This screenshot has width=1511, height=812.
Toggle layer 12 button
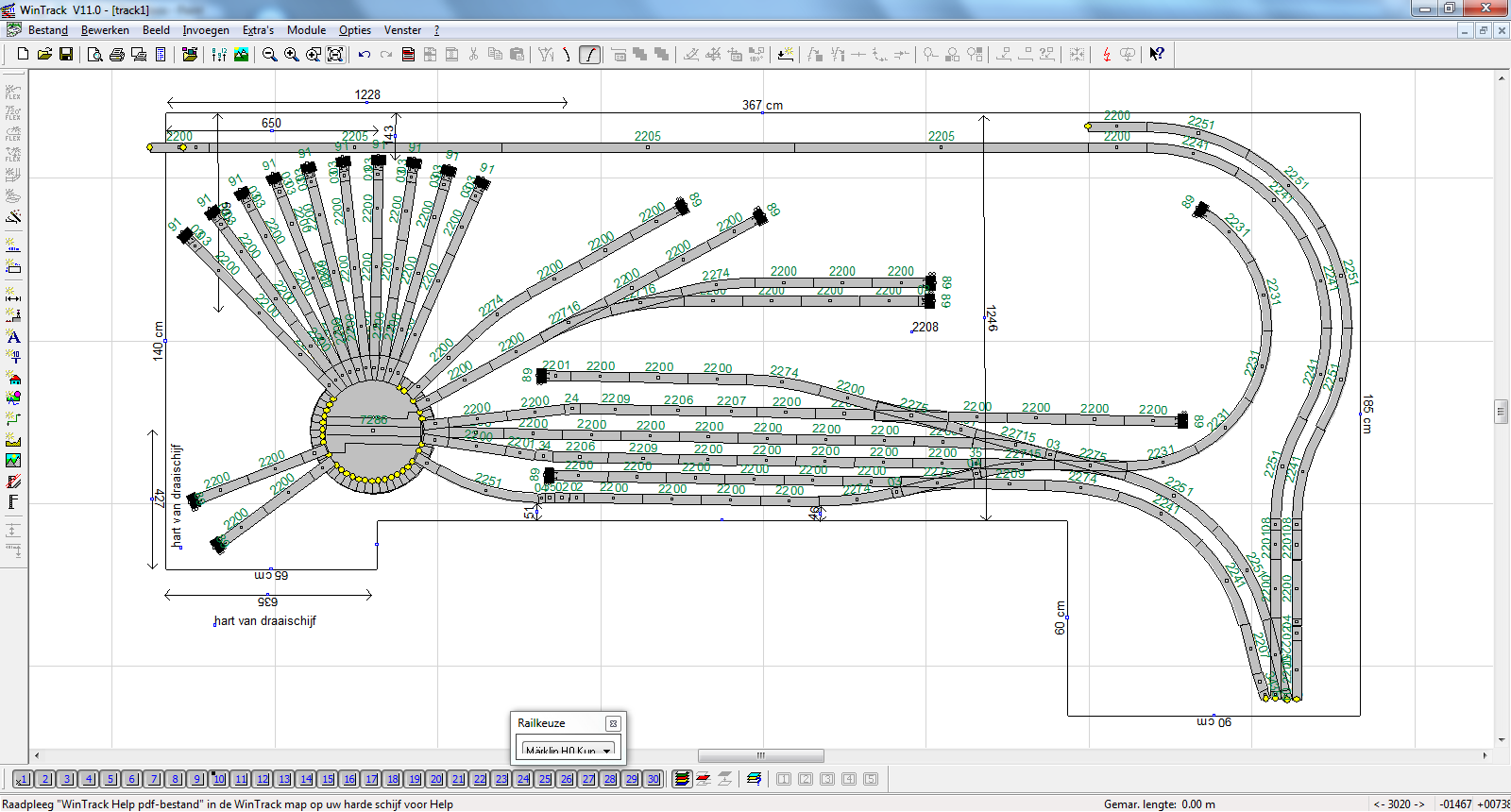tap(263, 779)
